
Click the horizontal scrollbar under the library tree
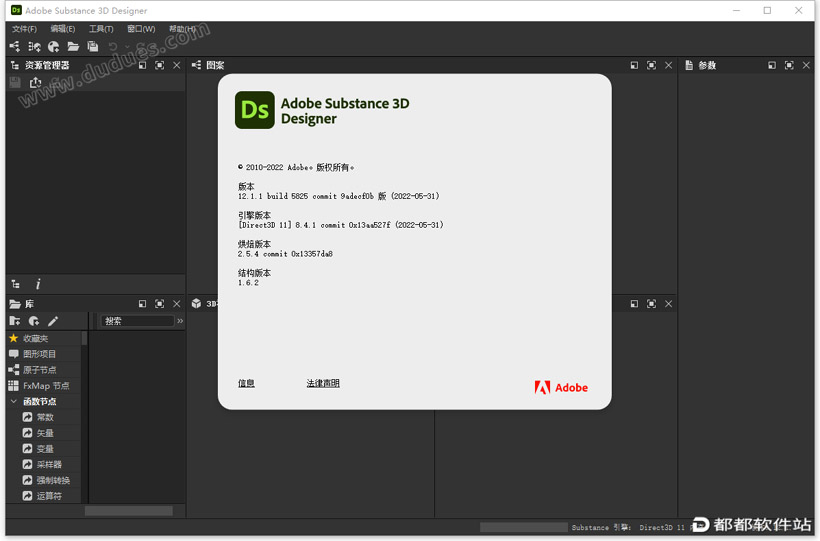click(129, 511)
